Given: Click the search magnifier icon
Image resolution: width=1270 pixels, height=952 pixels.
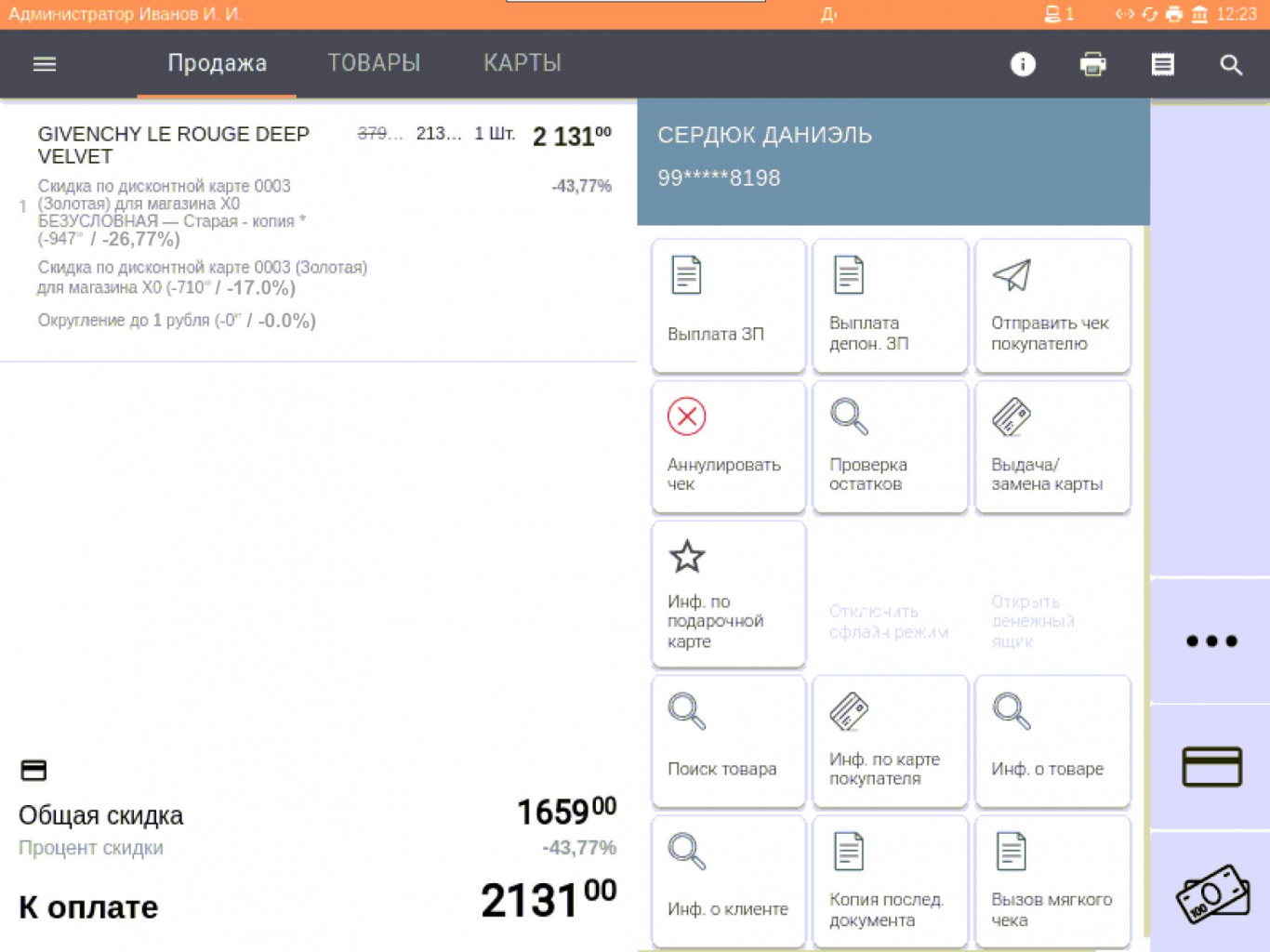Looking at the screenshot, I should pos(1231,64).
